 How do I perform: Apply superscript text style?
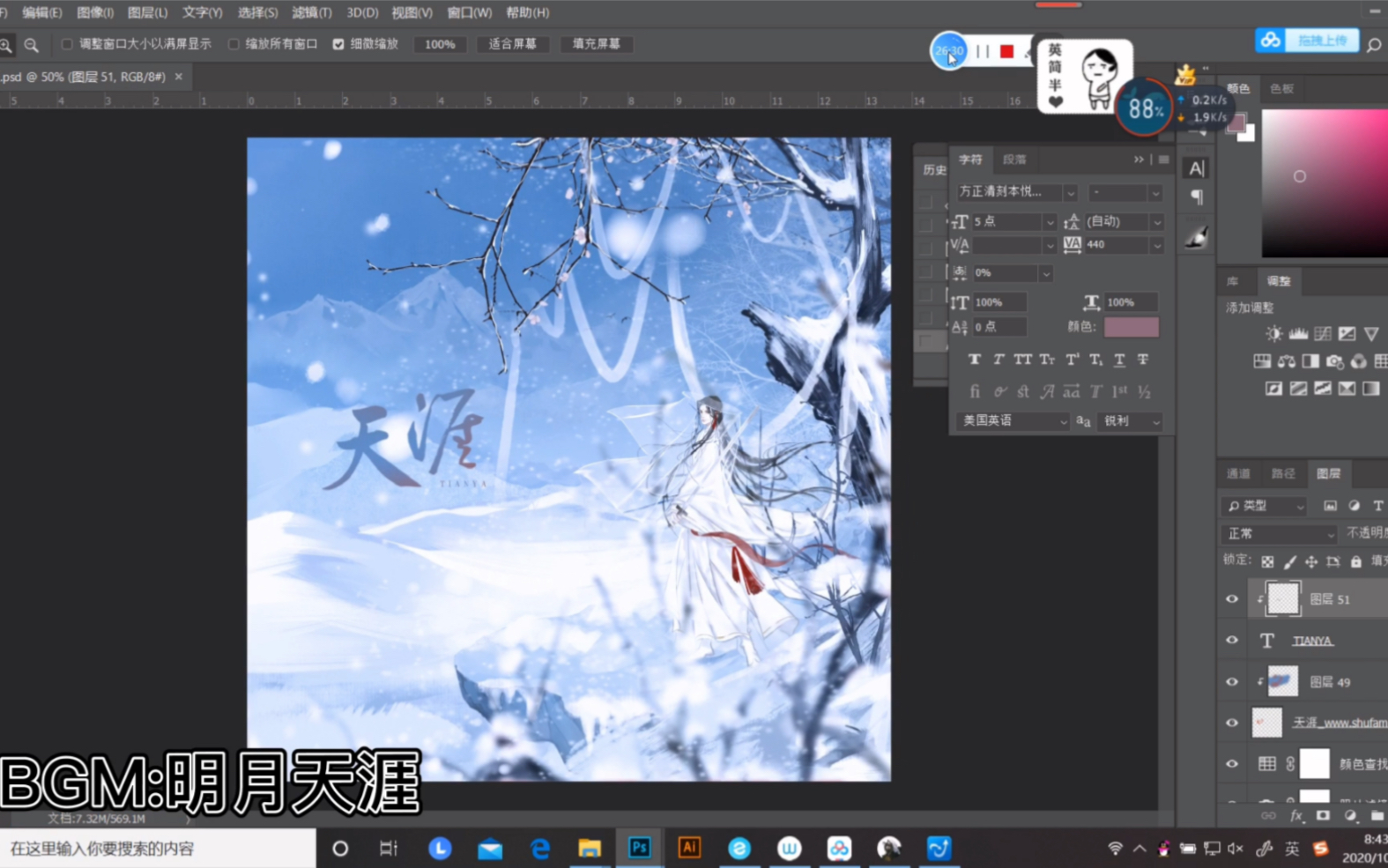[x=1072, y=360]
